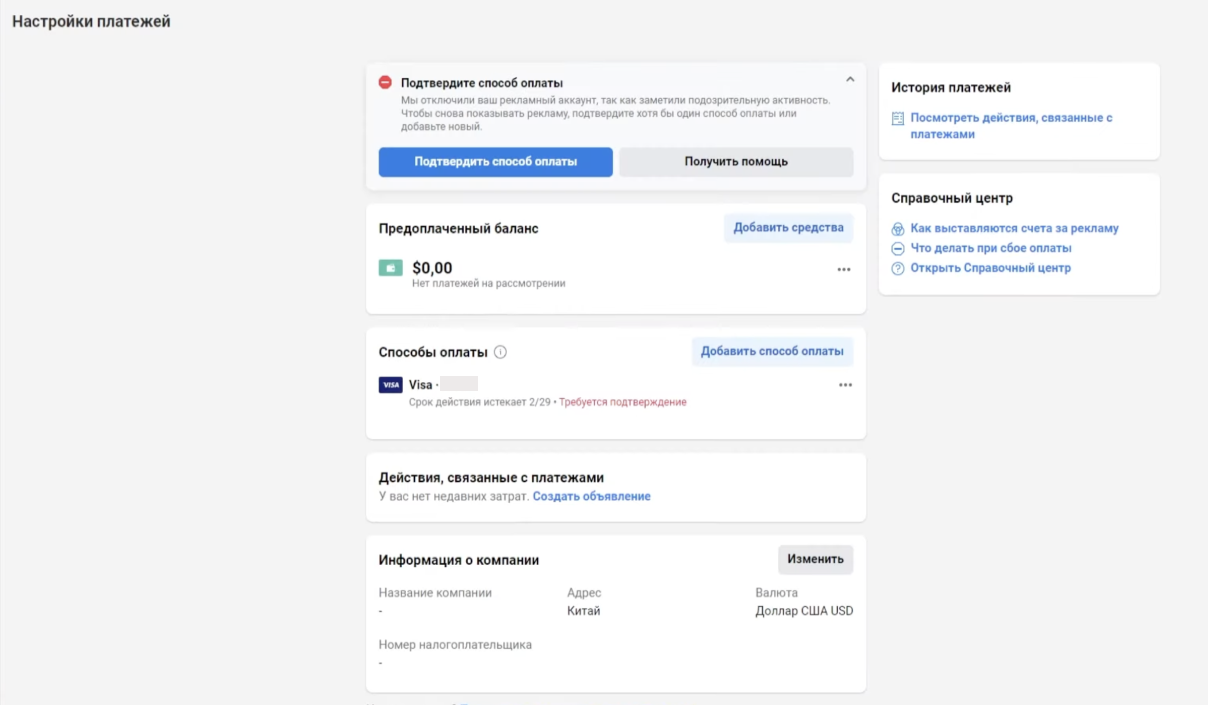
Task: Click the question mark Help Center icon
Action: (x=898, y=268)
